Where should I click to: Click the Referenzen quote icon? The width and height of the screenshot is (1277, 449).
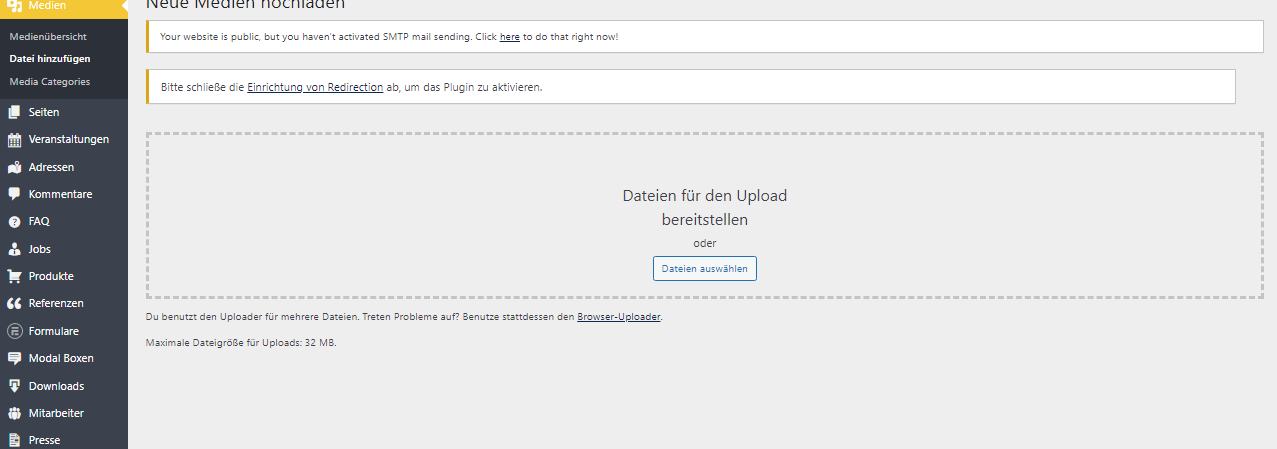15,303
